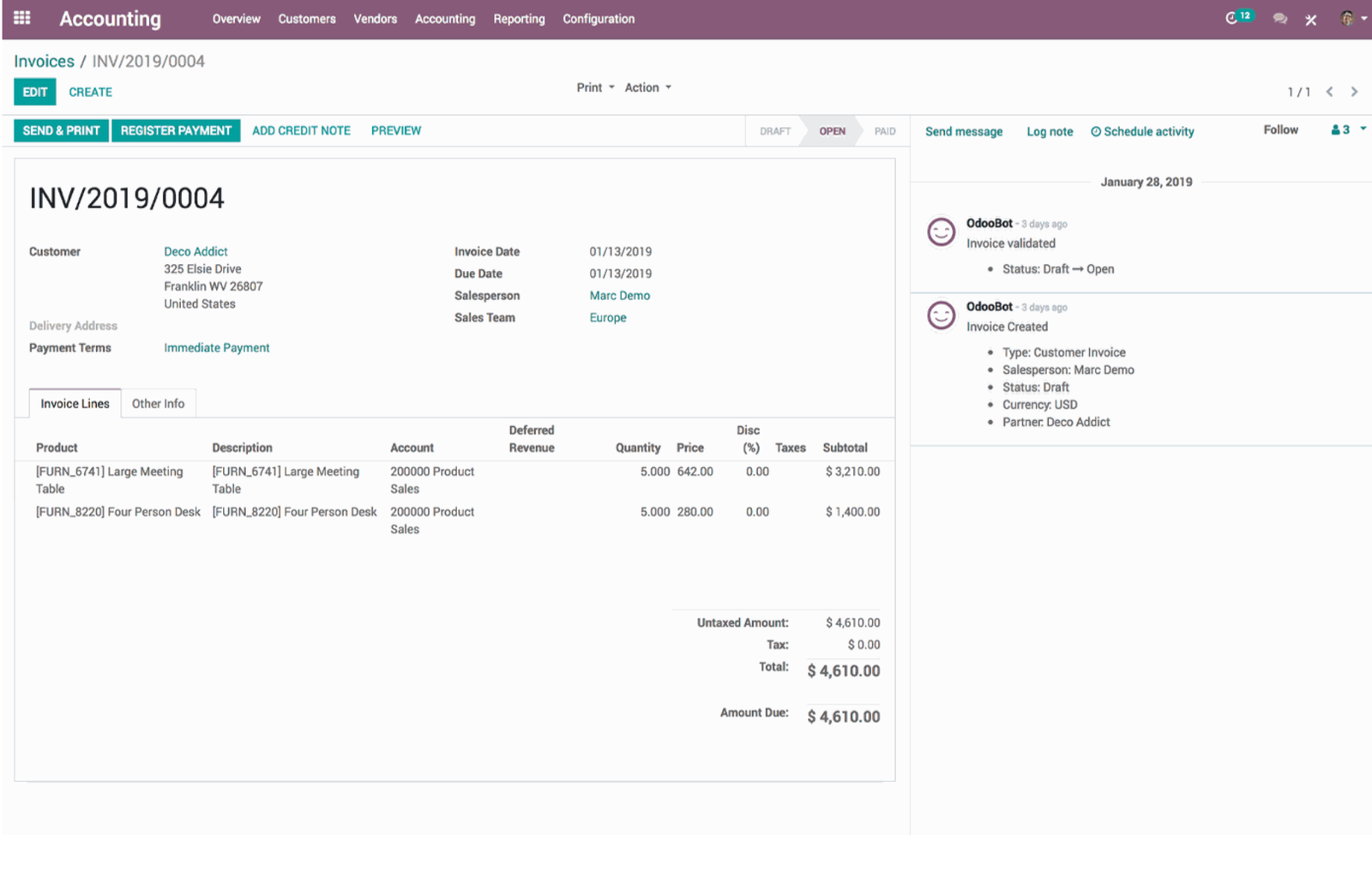Click the EDIT button
Screen dimensions: 1372x889
pyautogui.click(x=35, y=92)
